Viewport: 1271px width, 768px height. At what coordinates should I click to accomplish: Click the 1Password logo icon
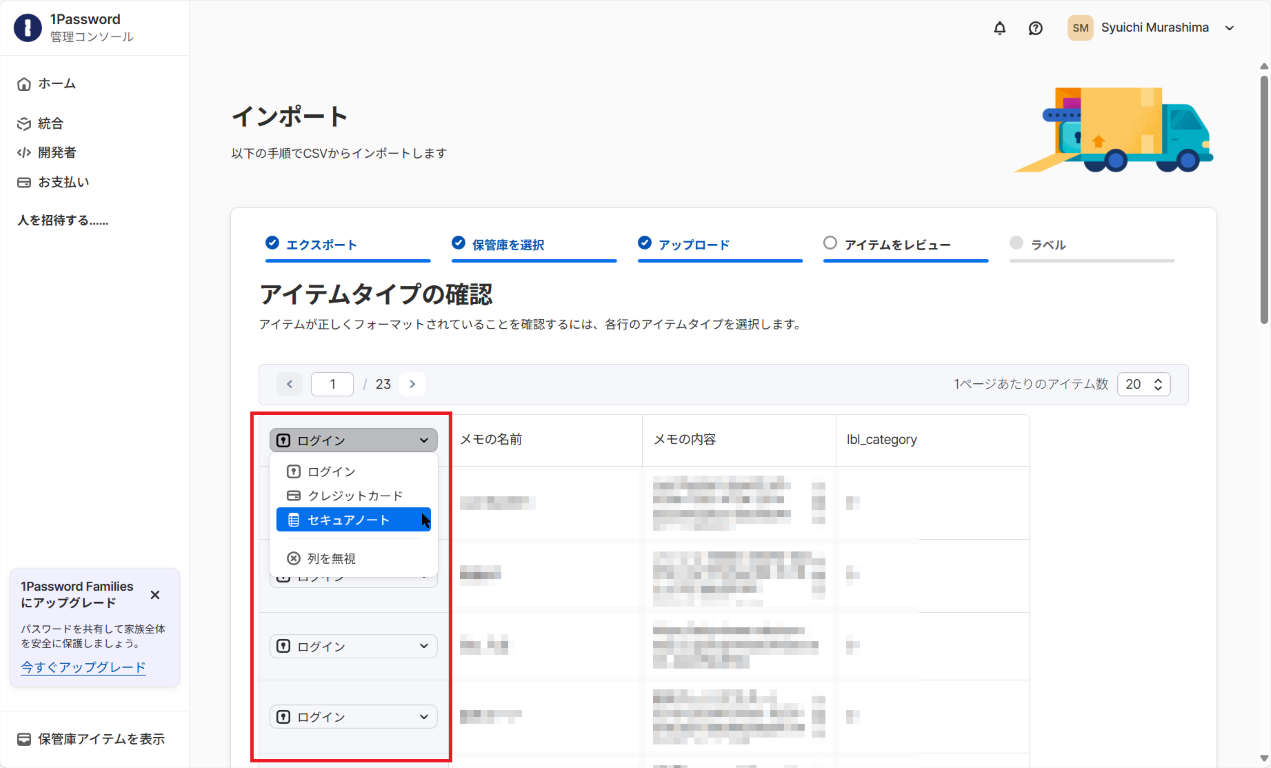27,28
